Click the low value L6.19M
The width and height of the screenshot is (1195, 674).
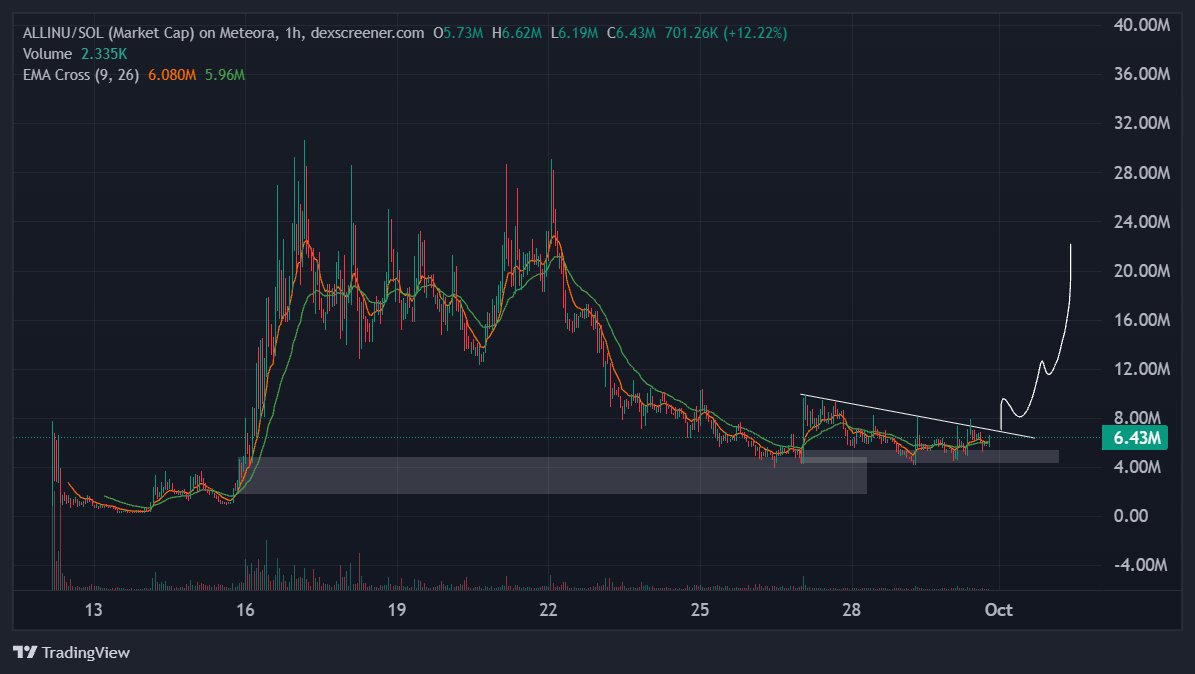click(x=574, y=33)
